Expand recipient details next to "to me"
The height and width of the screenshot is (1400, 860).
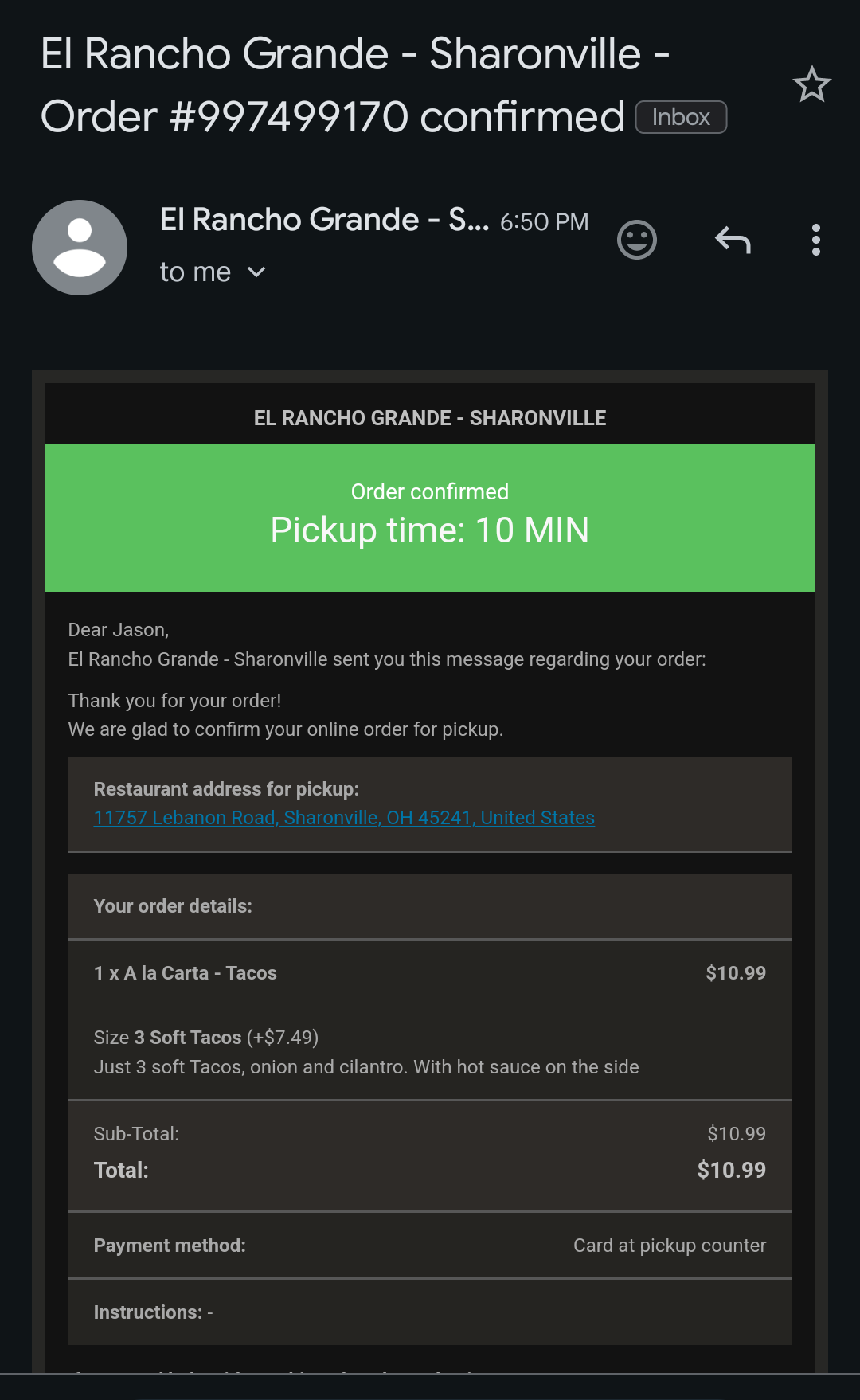(256, 272)
